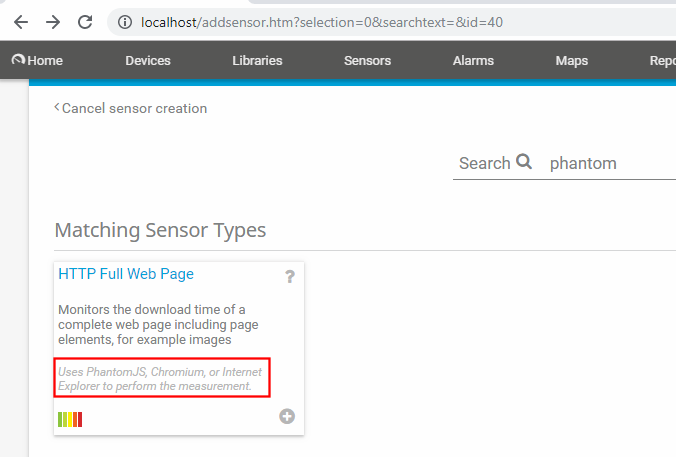
Task: Select the HTTP Full Web Page title link
Action: 126,273
